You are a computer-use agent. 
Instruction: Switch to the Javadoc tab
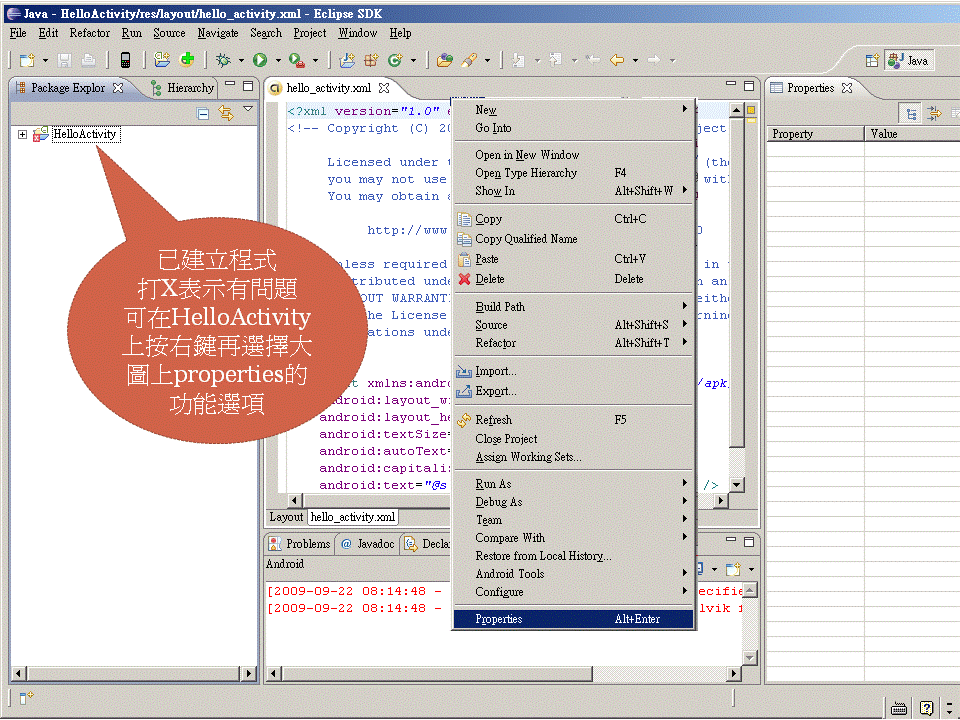[x=367, y=544]
